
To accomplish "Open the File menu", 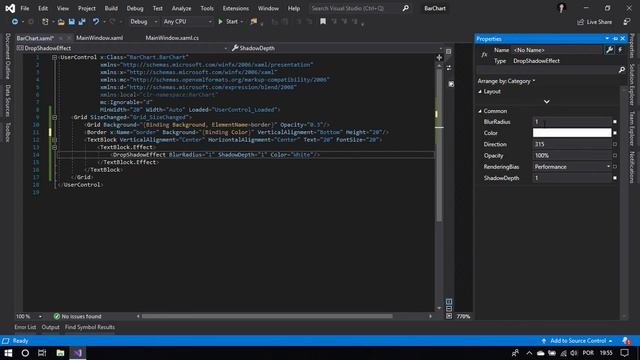I will tap(25, 8).
